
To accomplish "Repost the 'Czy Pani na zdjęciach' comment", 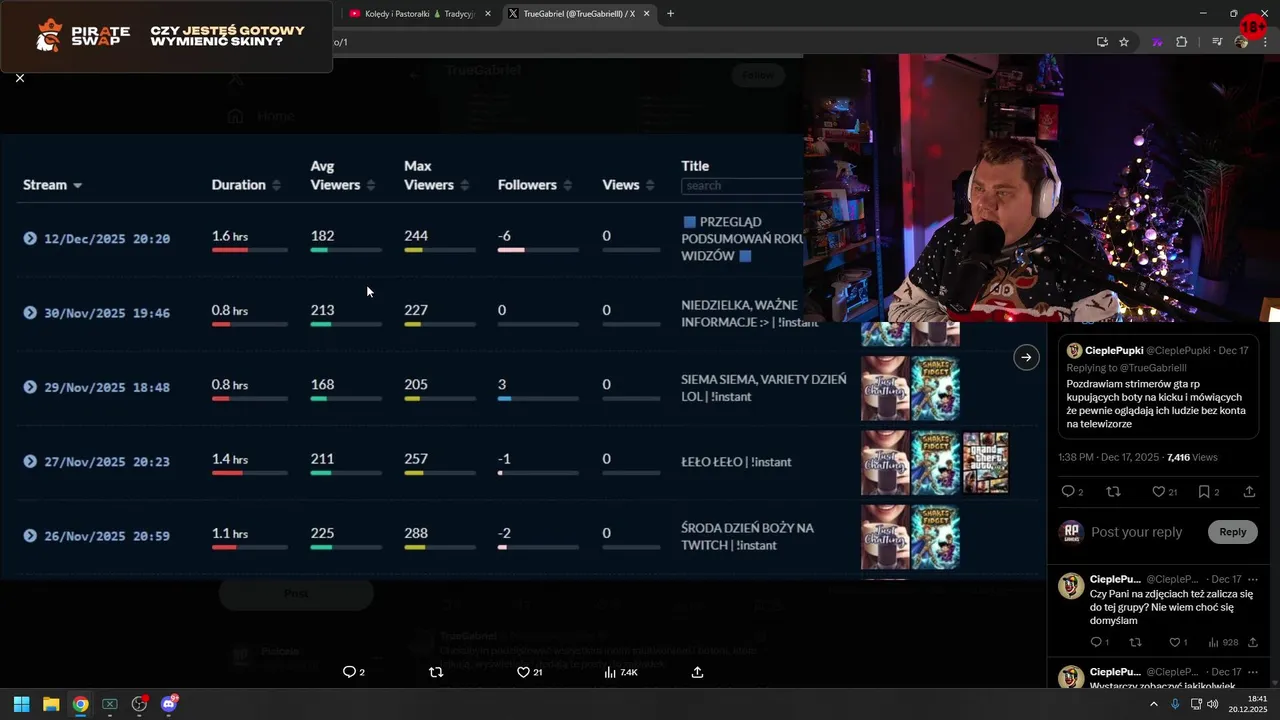I will click(1135, 642).
